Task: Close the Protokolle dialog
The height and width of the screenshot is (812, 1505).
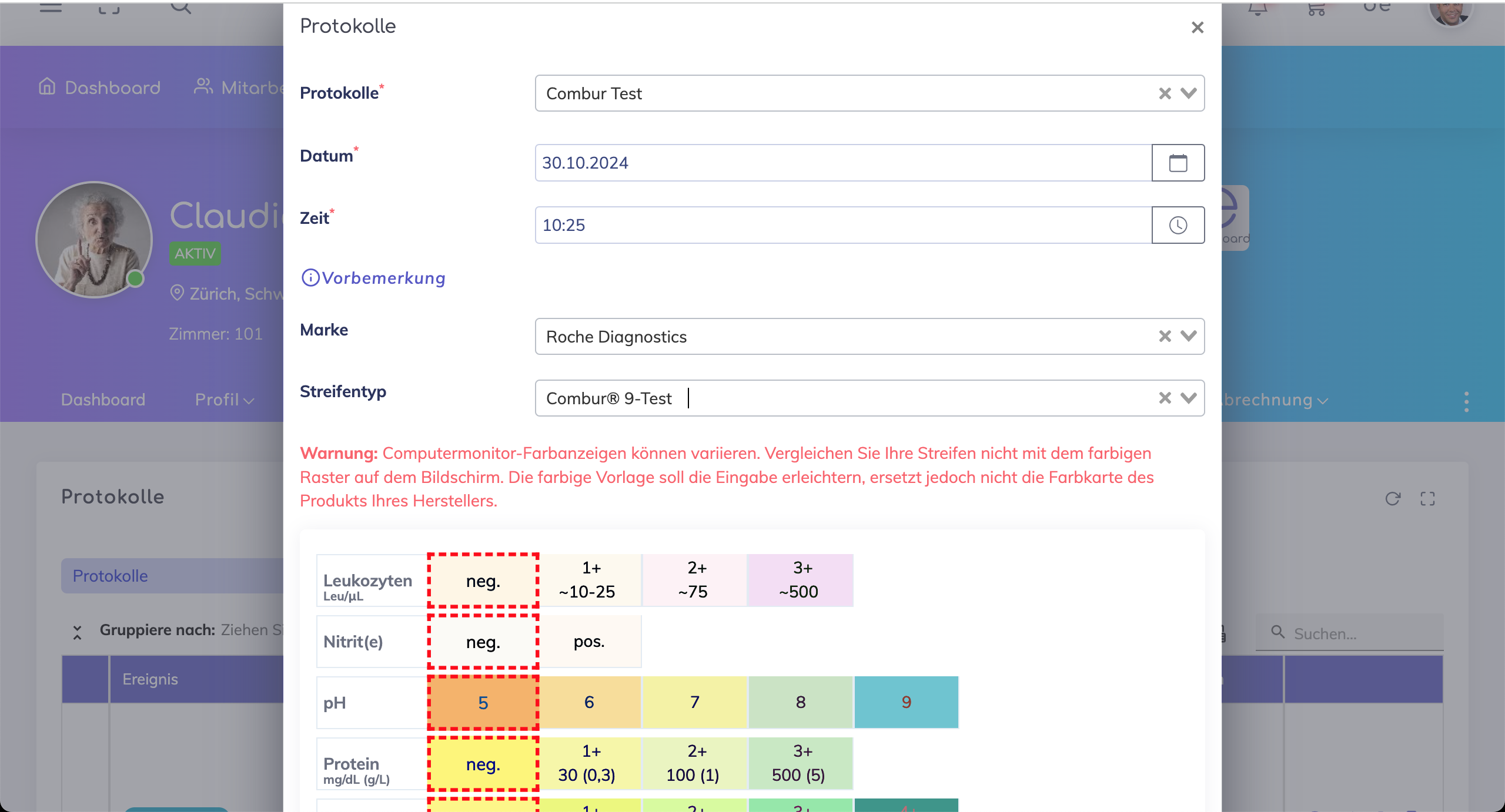Action: [x=1197, y=28]
